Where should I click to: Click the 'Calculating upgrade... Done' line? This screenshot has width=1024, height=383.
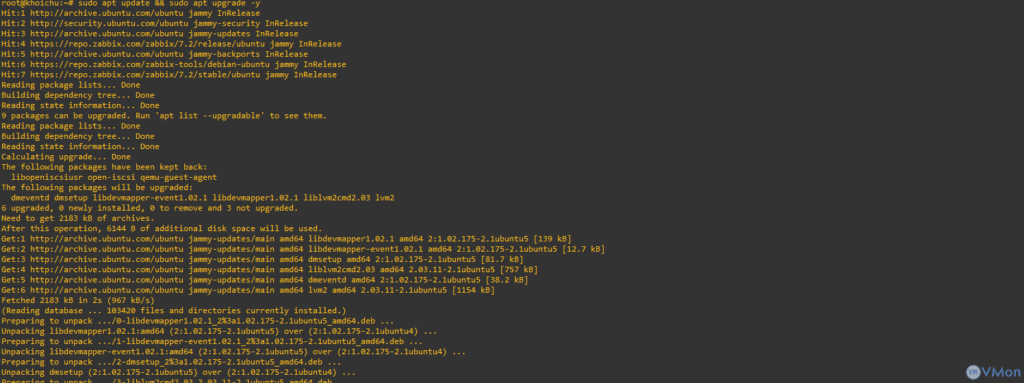[x=66, y=157]
